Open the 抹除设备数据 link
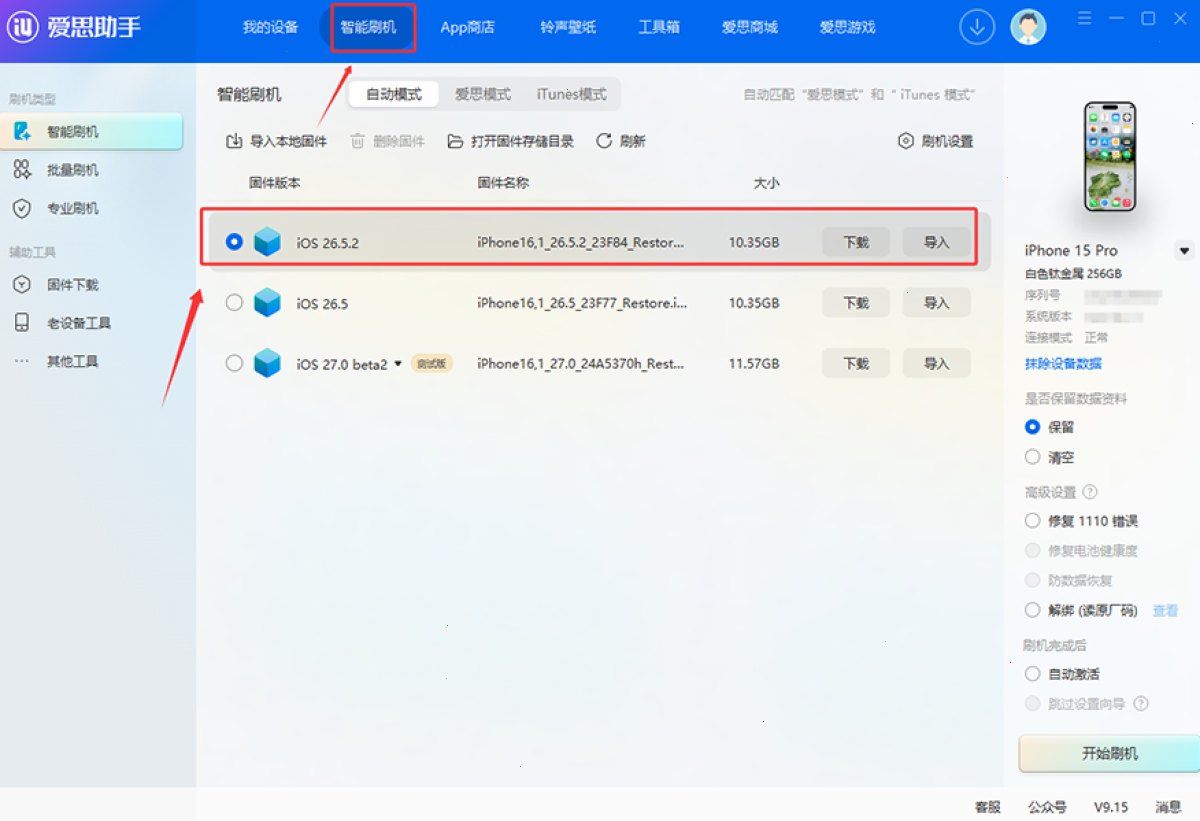The width and height of the screenshot is (1200, 821). [1063, 363]
